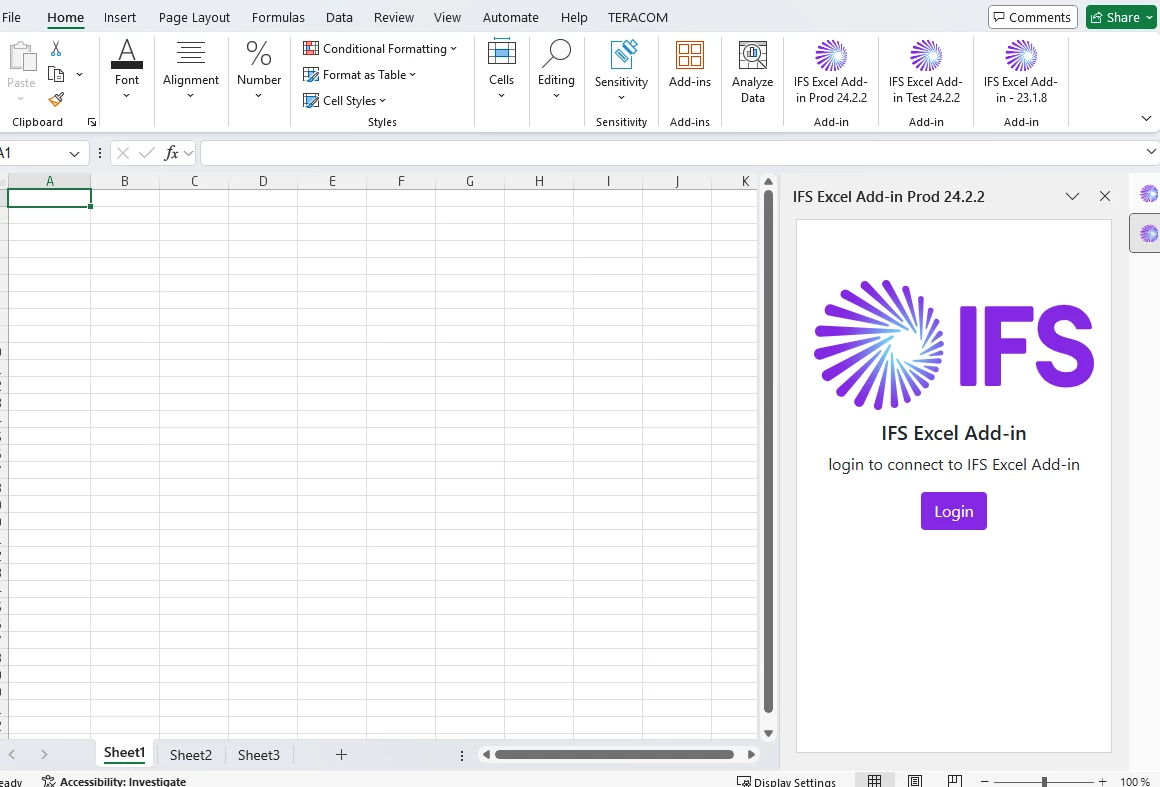Click the 100 % zoom level
The width and height of the screenshot is (1160, 787).
tap(1135, 781)
